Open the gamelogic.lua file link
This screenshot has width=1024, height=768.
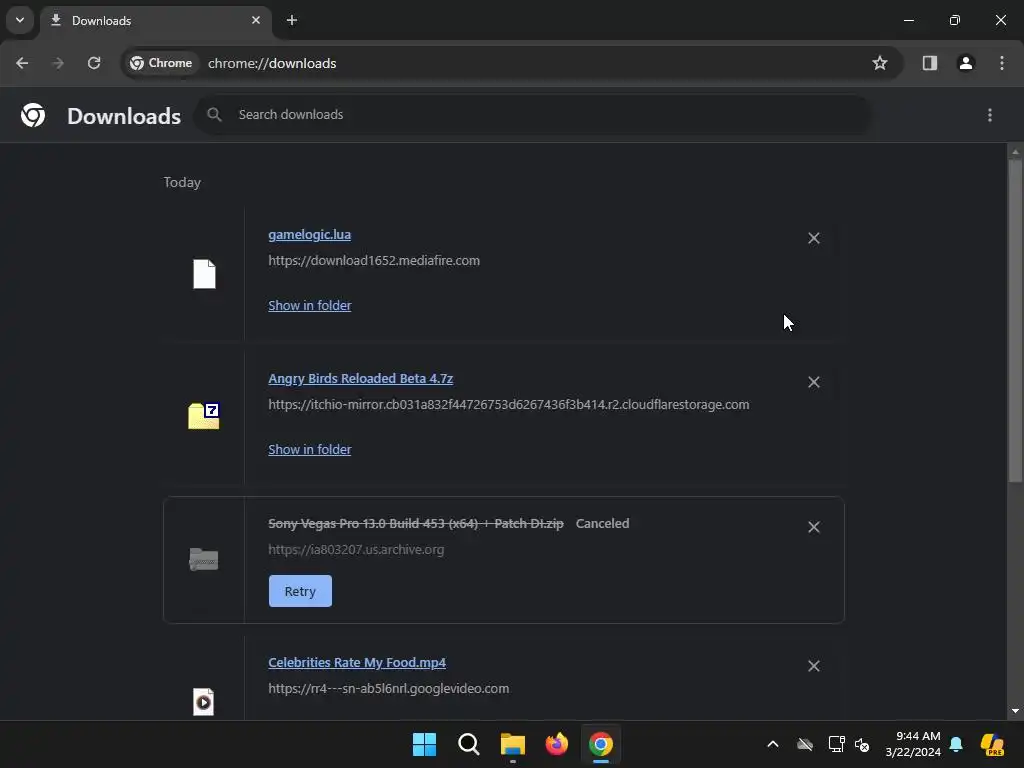click(x=310, y=234)
